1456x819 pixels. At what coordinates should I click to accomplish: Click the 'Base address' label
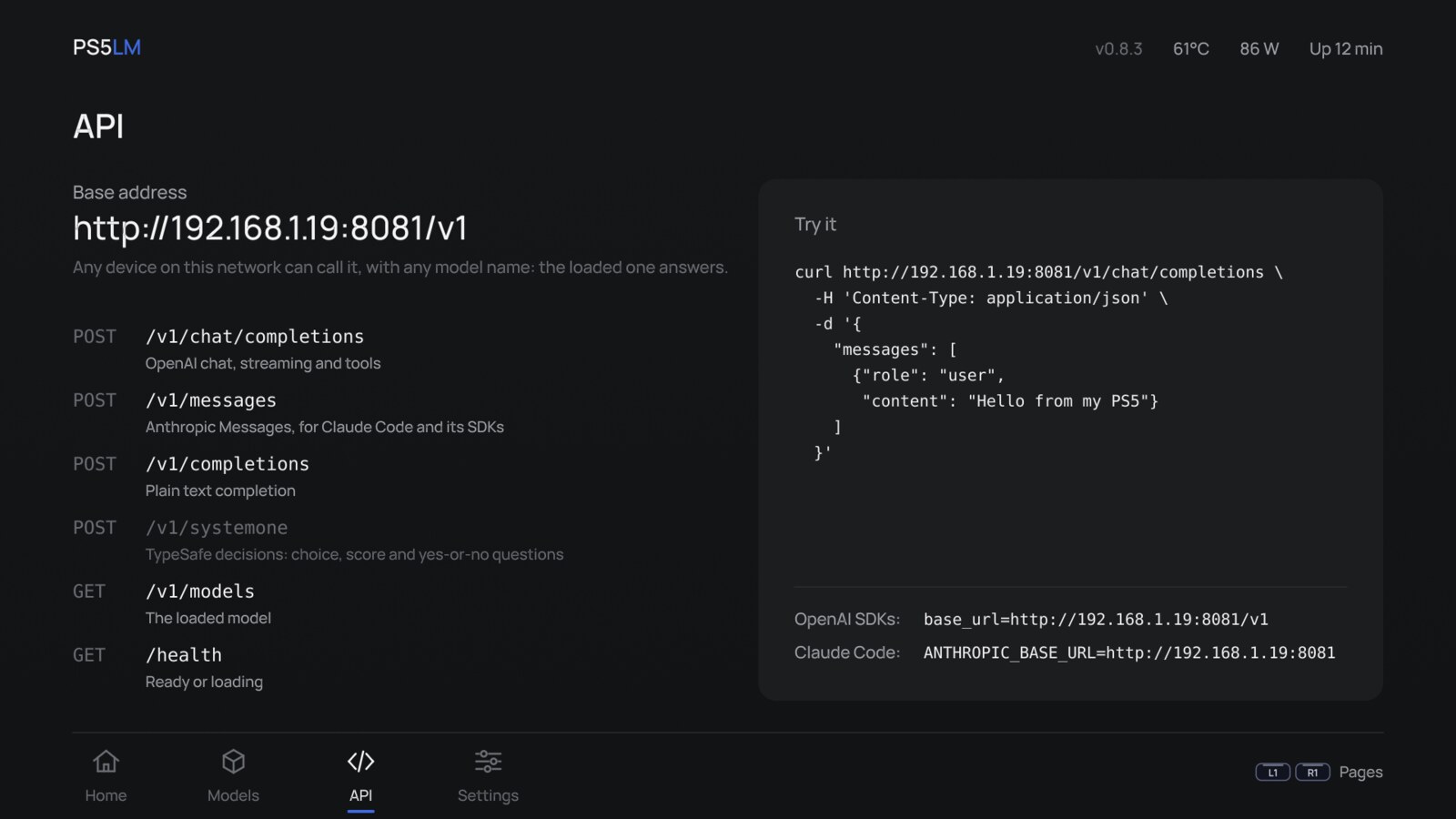pyautogui.click(x=129, y=192)
